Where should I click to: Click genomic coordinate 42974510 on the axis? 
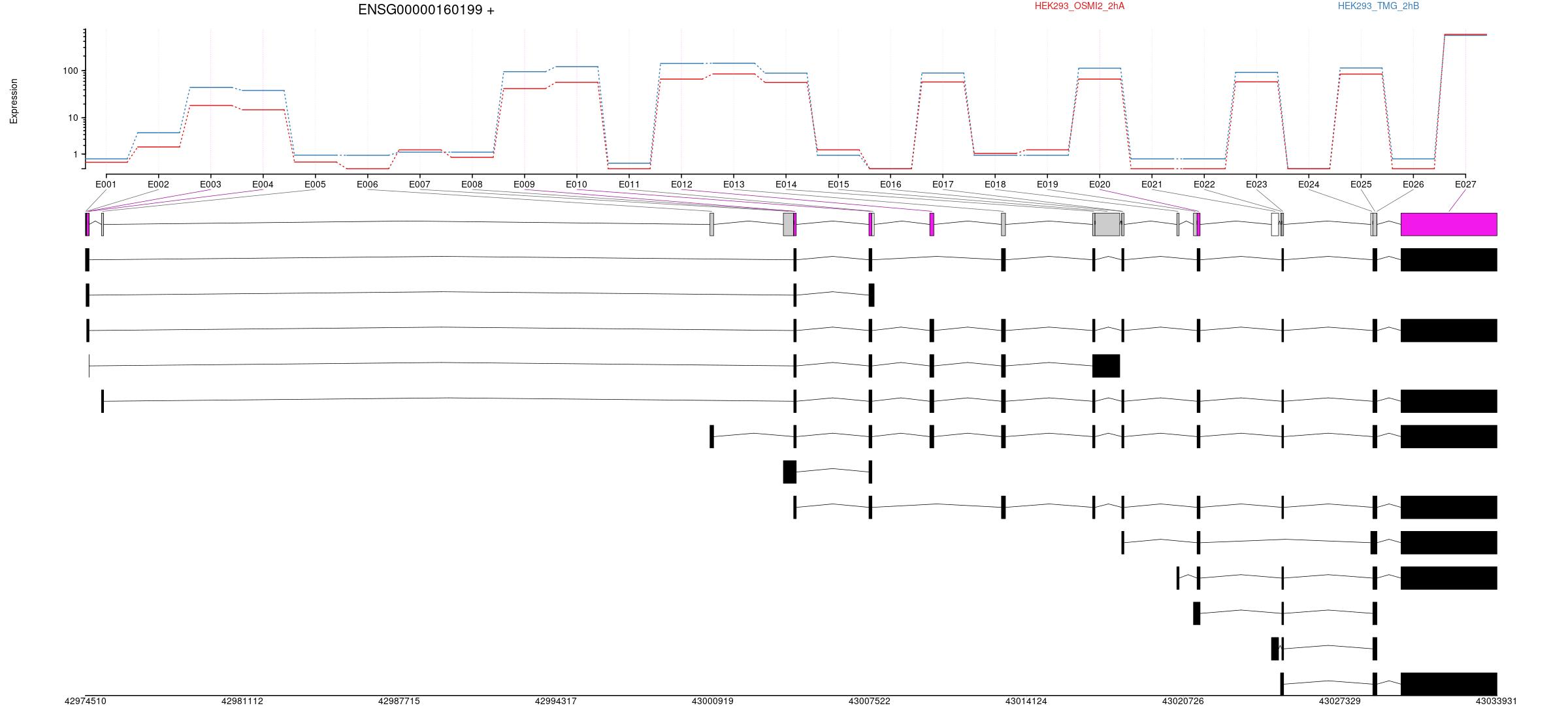(x=86, y=701)
